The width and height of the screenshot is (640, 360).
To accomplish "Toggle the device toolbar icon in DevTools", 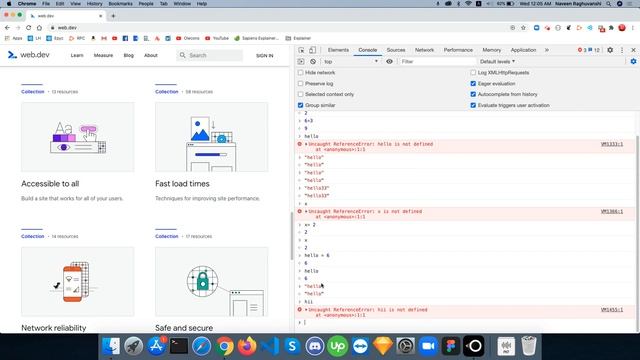I will pos(312,50).
